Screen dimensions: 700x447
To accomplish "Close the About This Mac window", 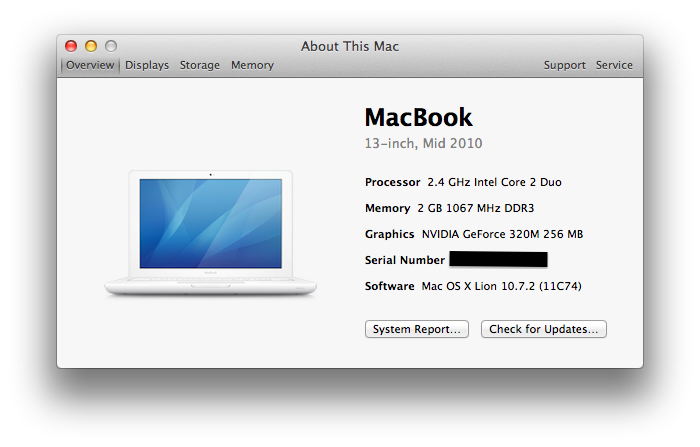I will point(71,46).
